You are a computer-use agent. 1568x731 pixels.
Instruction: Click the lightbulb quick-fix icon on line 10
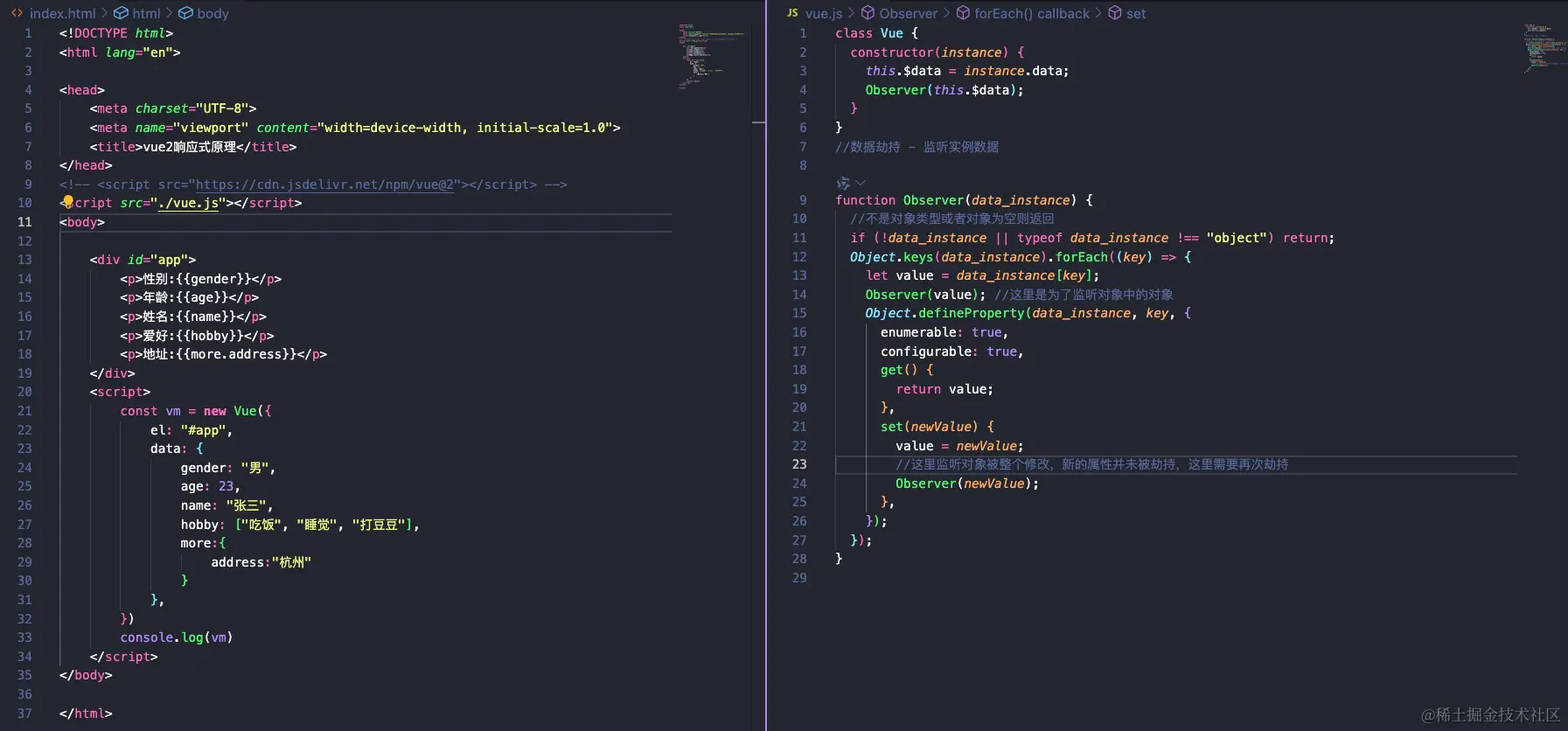point(67,202)
